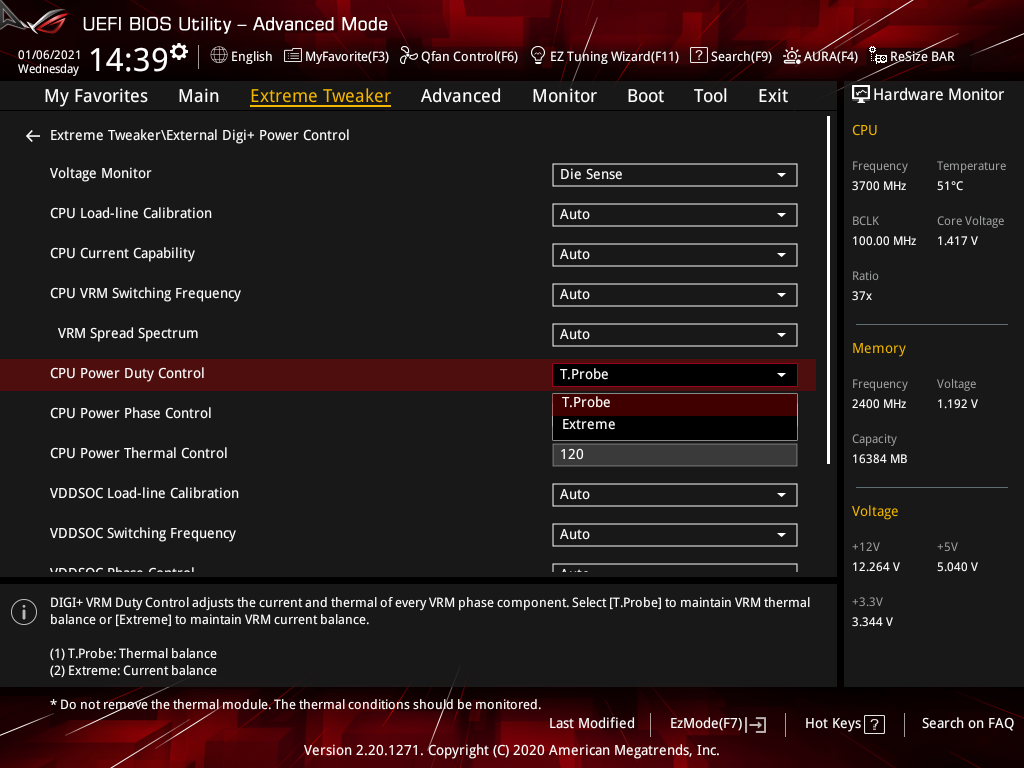1024x768 pixels.
Task: Select the CPU Power Thermal Control label
Action: coord(138,453)
